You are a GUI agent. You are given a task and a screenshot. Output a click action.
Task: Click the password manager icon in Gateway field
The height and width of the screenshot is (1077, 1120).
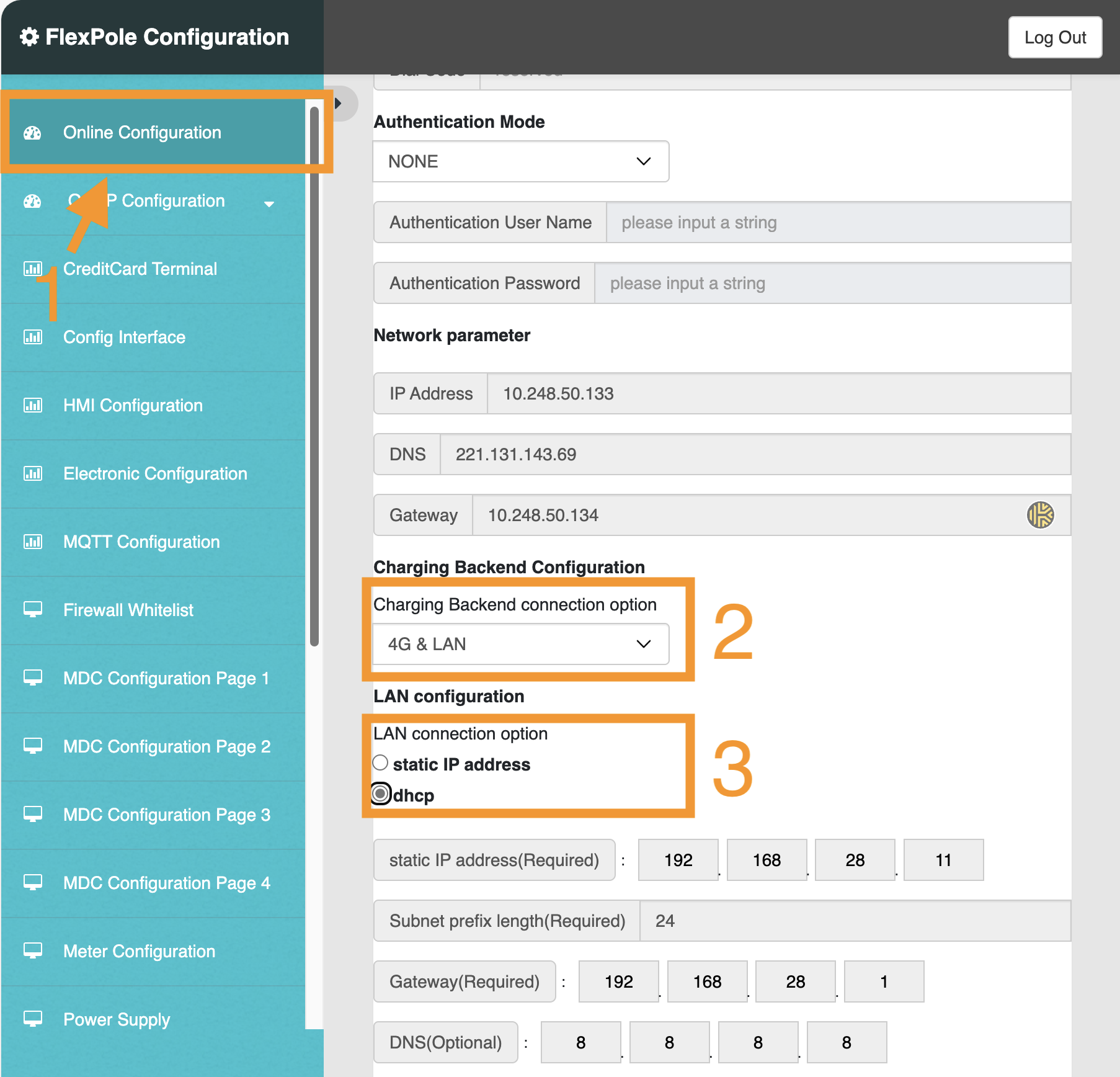(x=1040, y=515)
